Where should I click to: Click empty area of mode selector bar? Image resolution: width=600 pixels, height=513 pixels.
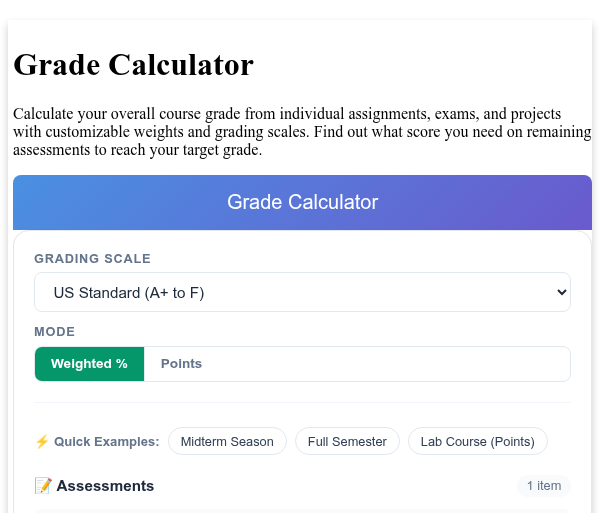click(394, 364)
